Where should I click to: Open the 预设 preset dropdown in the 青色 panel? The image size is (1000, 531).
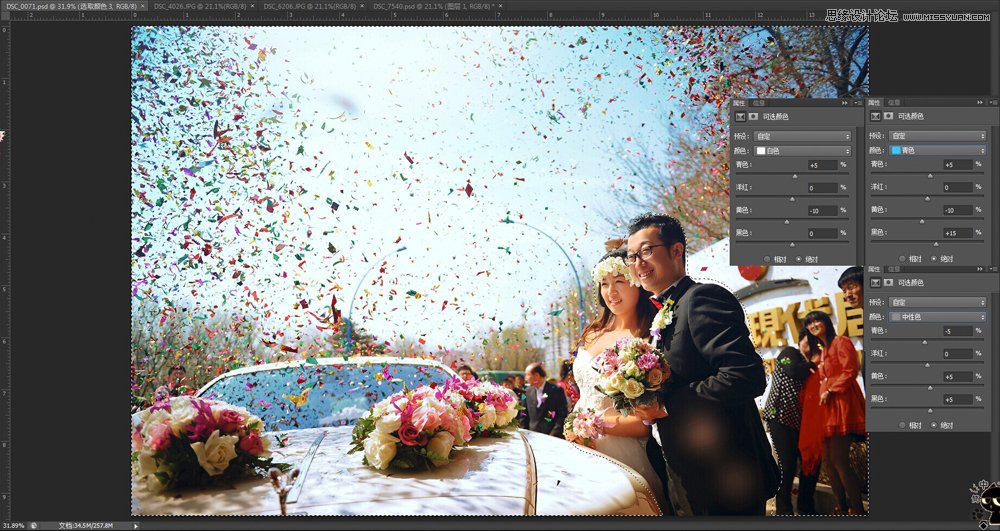pyautogui.click(x=938, y=136)
